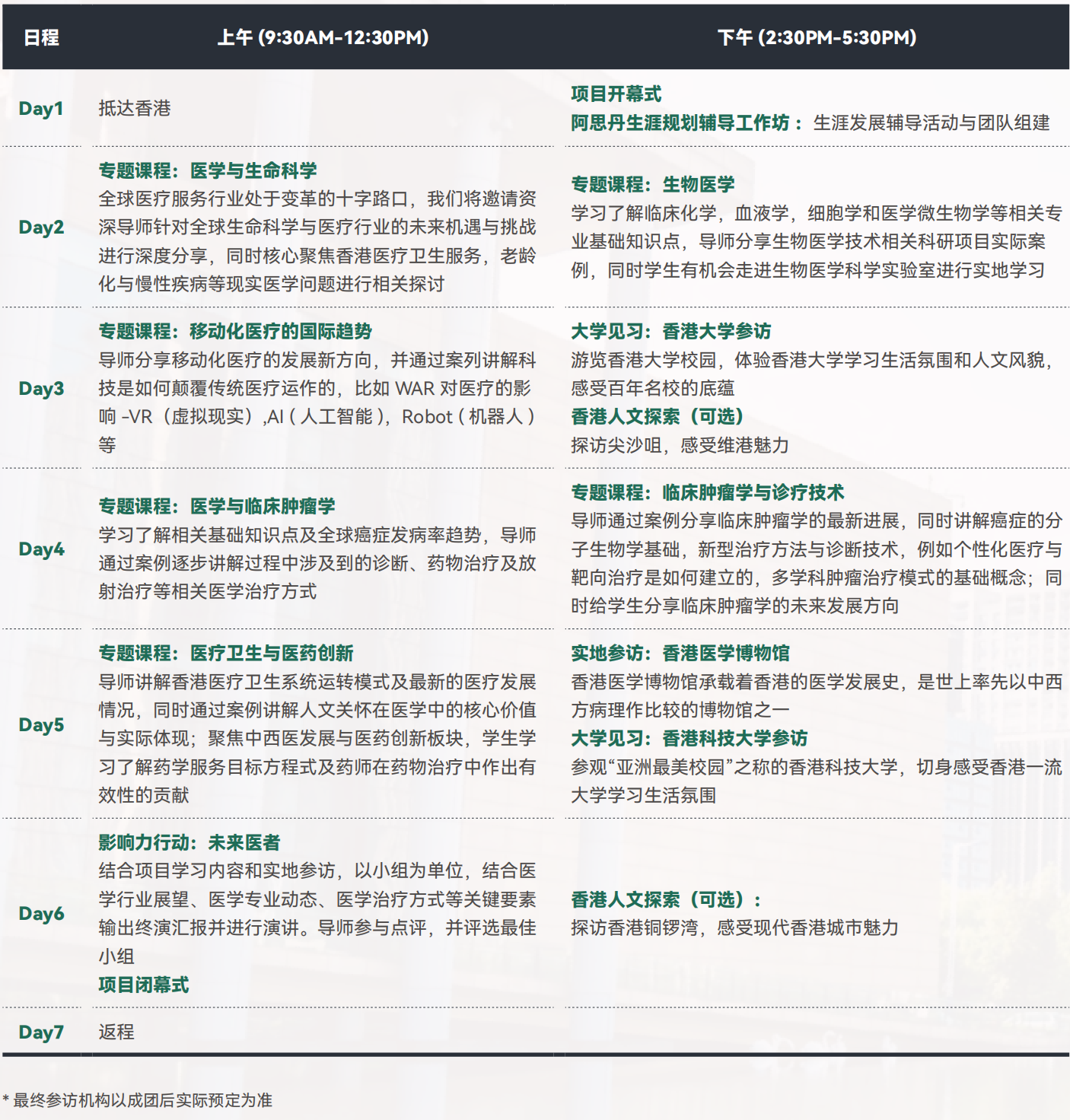Click heading 香港人文探索（可选） in Day3
This screenshot has height=1120, width=1070.
[x=658, y=416]
